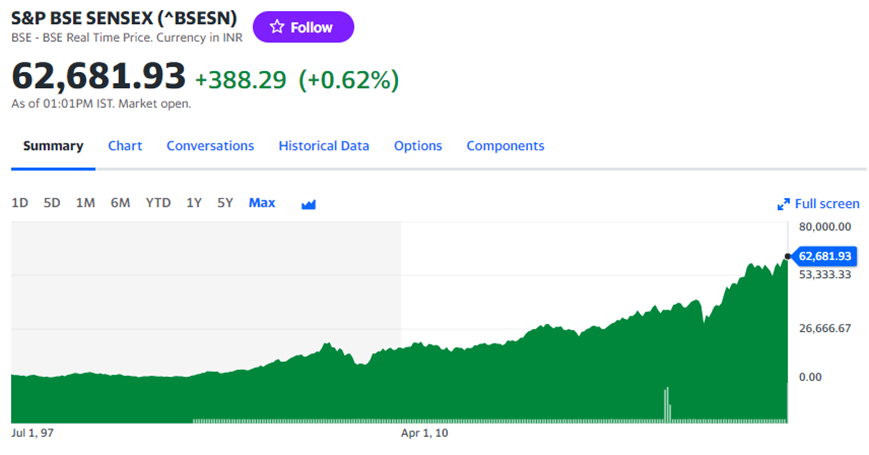Click the +388.29 change value
Screen dimensions: 869x455
[241, 80]
